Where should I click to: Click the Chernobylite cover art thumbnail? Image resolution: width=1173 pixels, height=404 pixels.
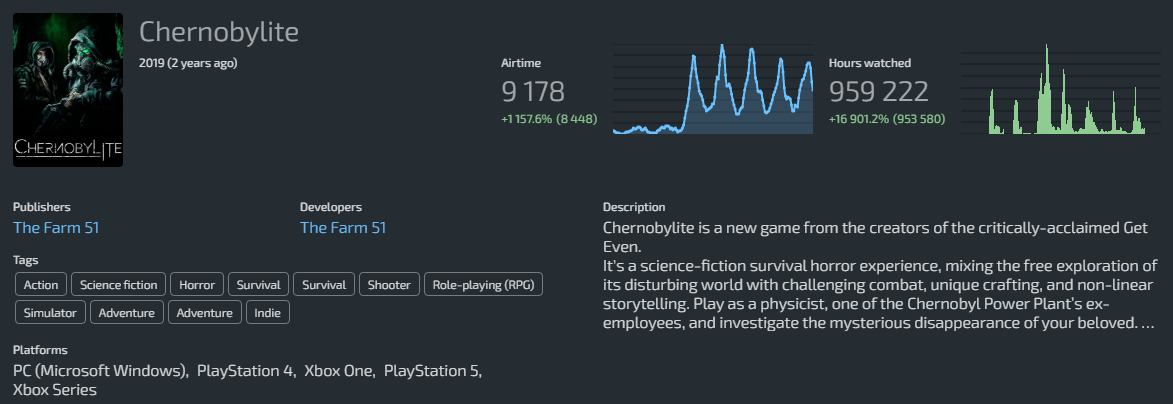68,90
